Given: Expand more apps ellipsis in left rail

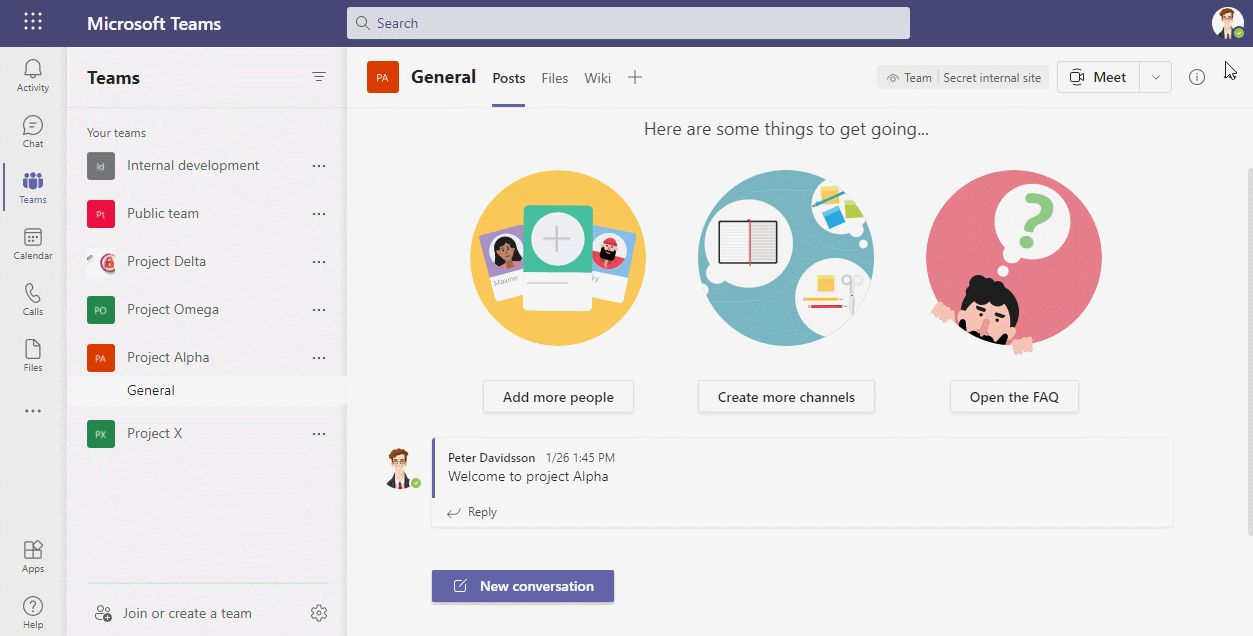Looking at the screenshot, I should (x=33, y=411).
